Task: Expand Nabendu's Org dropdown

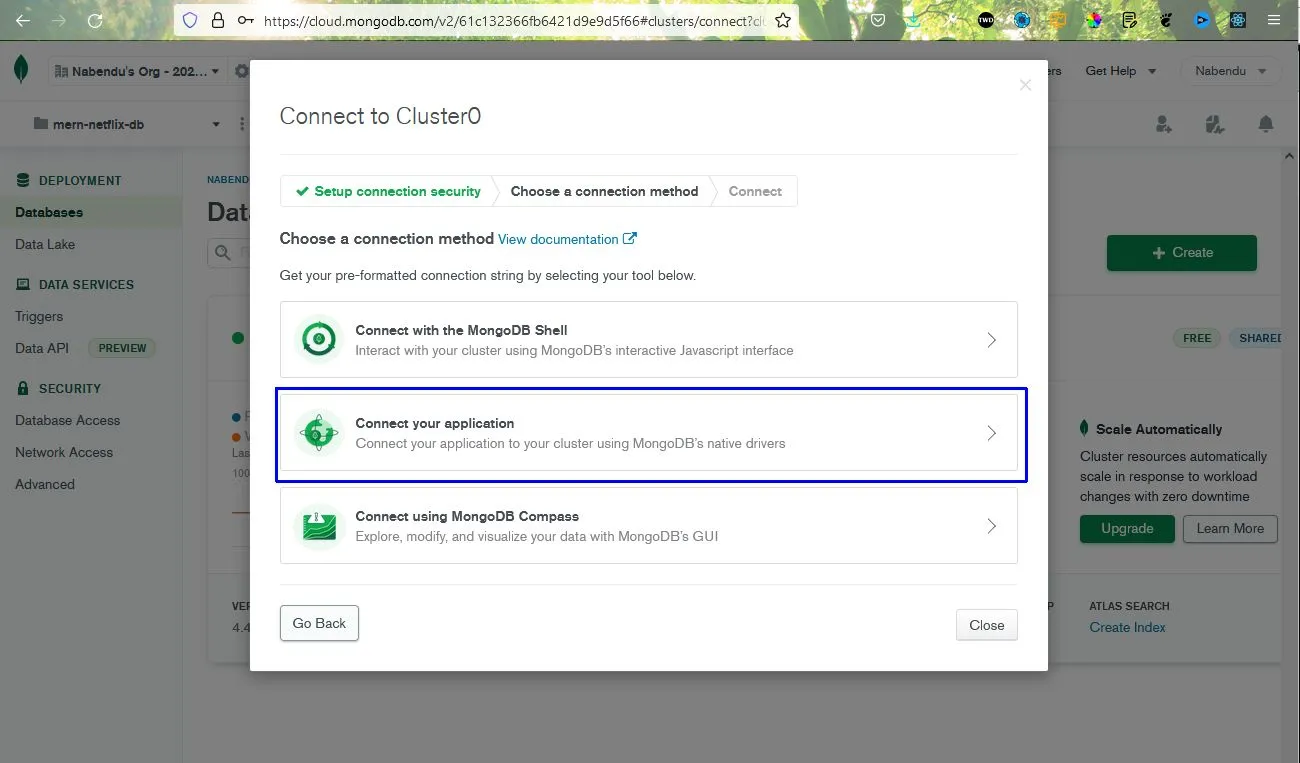Action: (136, 72)
